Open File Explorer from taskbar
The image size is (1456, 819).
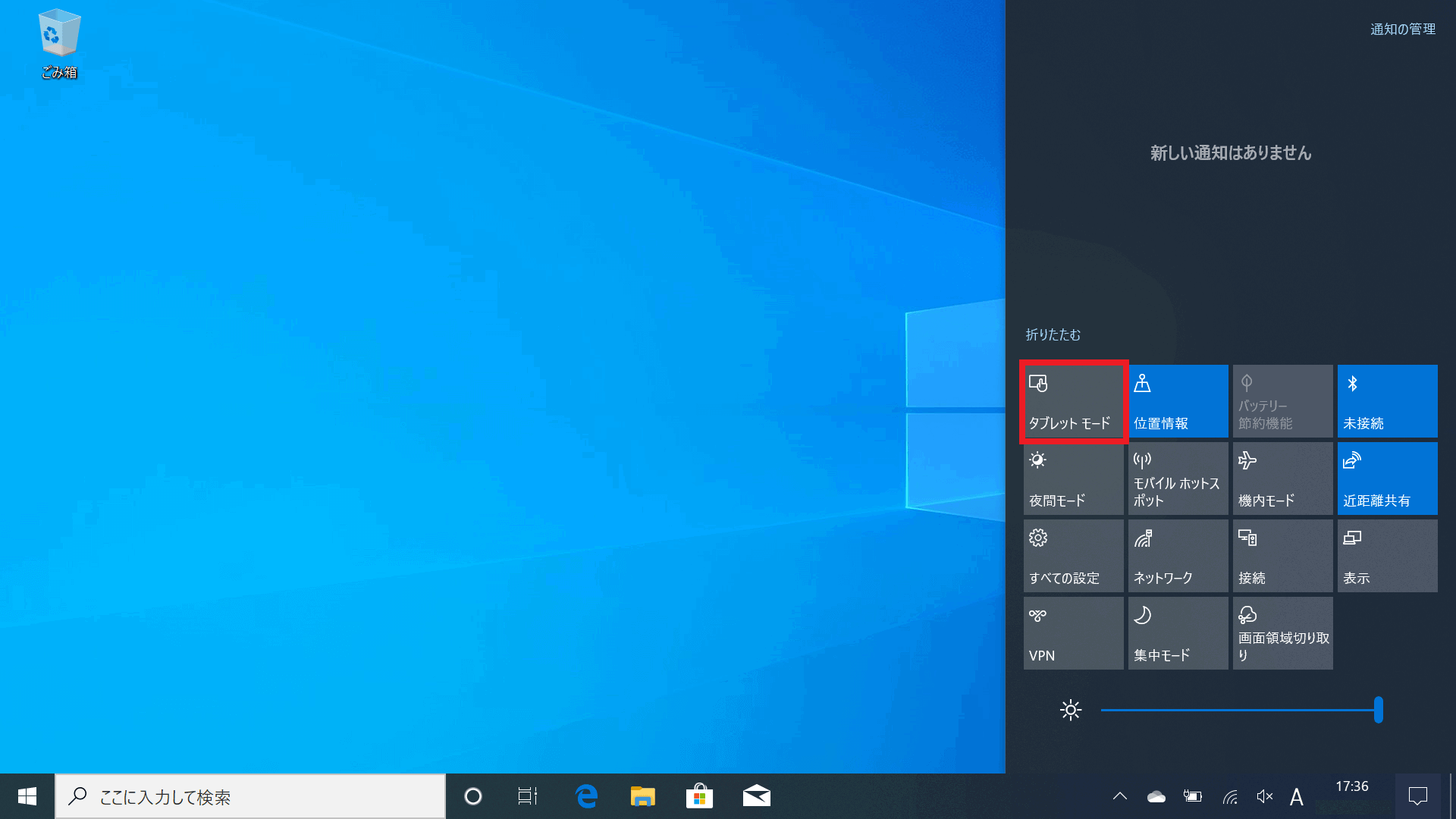(642, 796)
